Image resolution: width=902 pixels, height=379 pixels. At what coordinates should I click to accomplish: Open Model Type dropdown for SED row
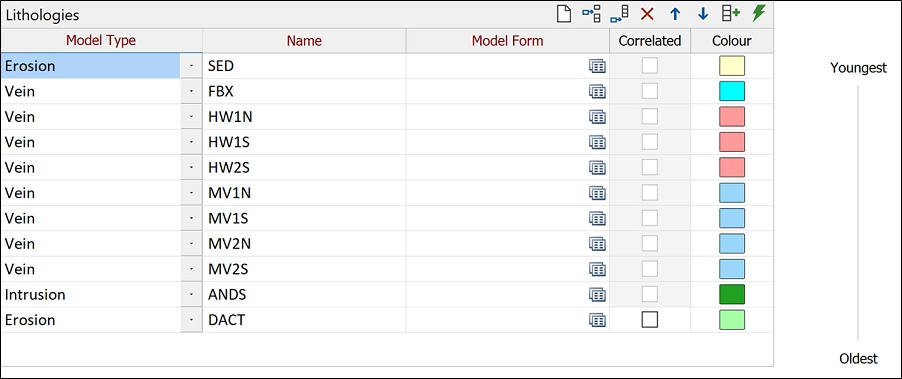pos(191,66)
